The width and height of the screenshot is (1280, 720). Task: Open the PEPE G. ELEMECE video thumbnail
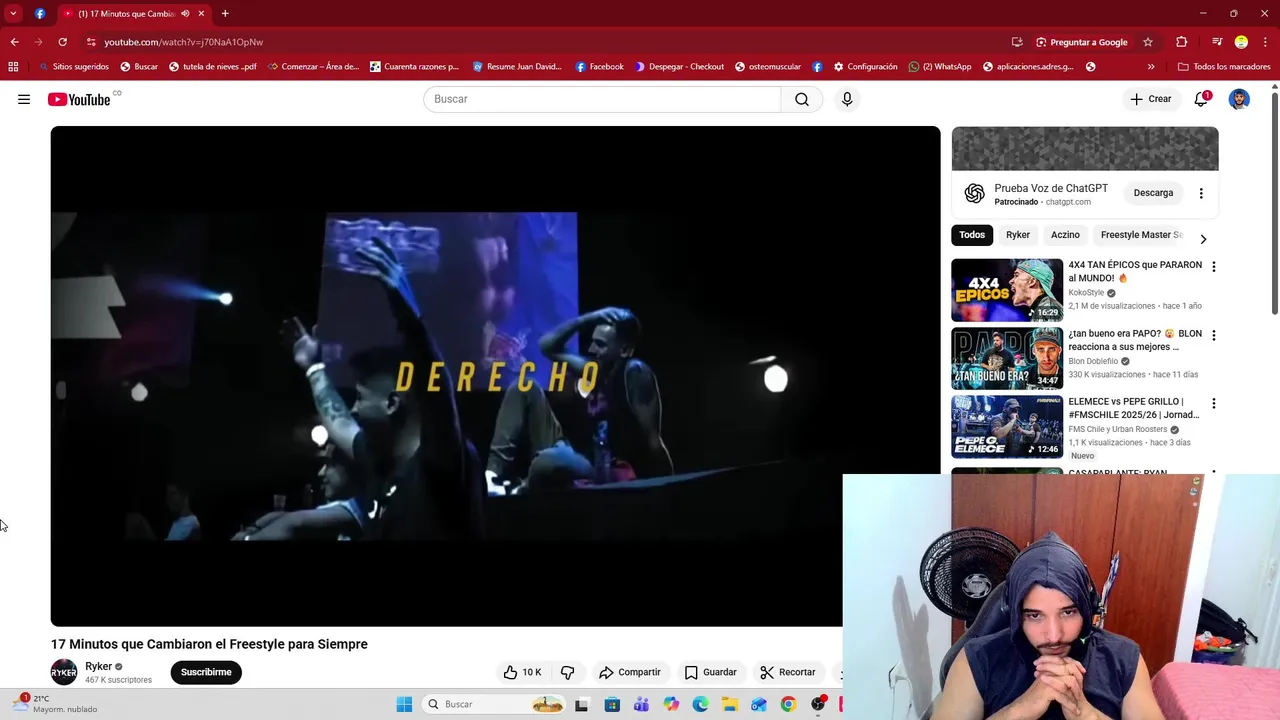(x=1007, y=426)
